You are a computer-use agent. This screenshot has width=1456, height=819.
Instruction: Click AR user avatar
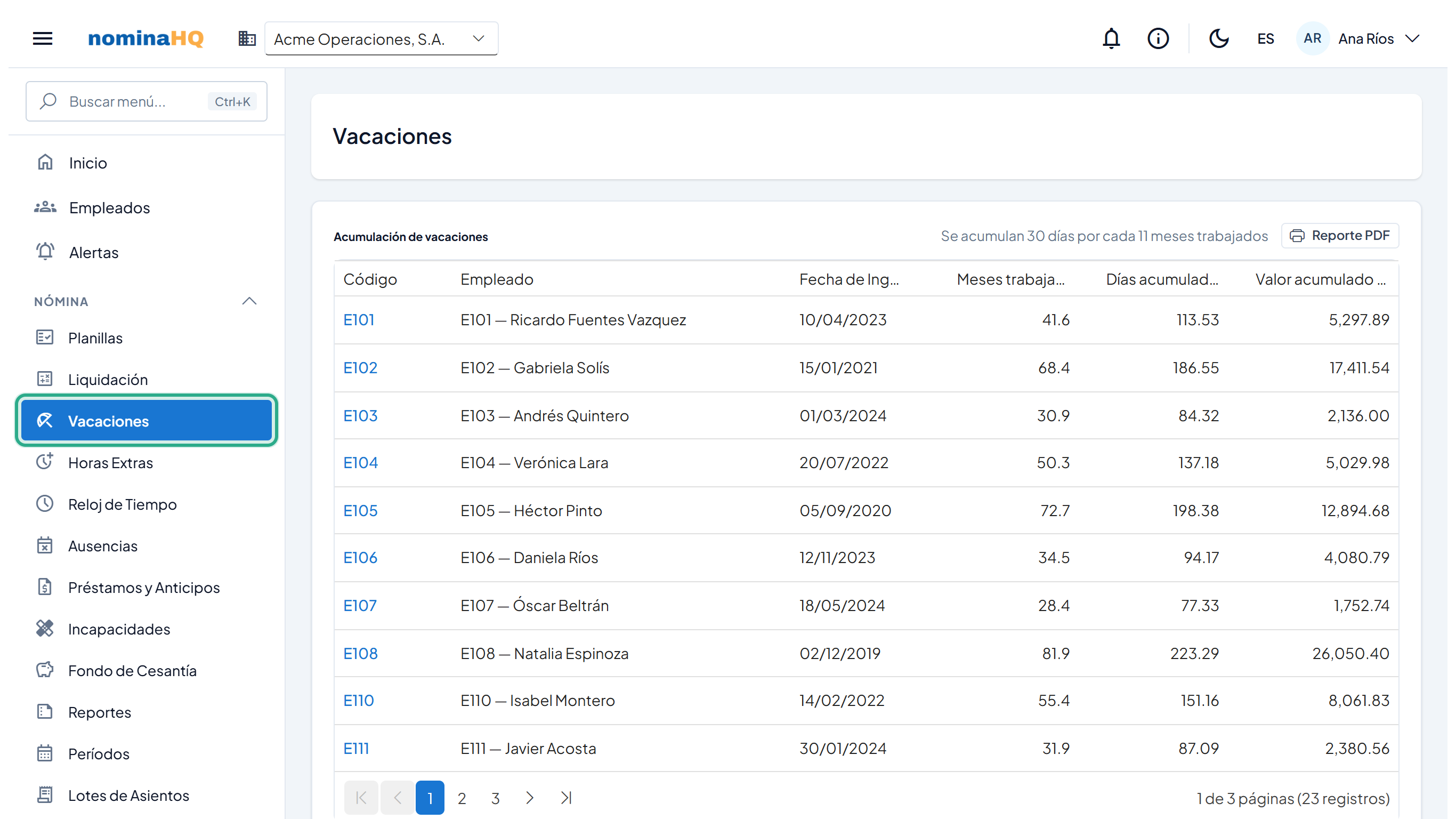[1313, 38]
